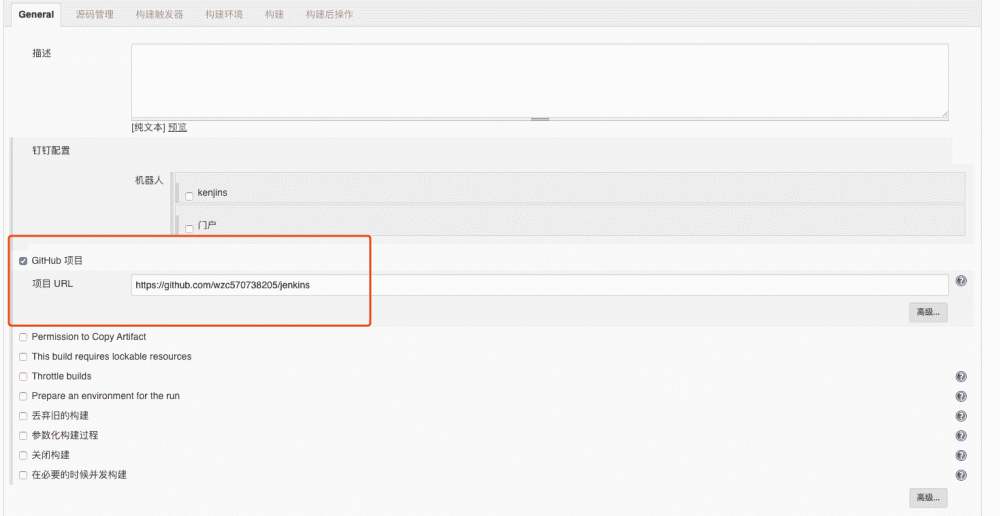1000x516 pixels.
Task: Enable the kenjins robot checkbox
Action: pyautogui.click(x=189, y=196)
